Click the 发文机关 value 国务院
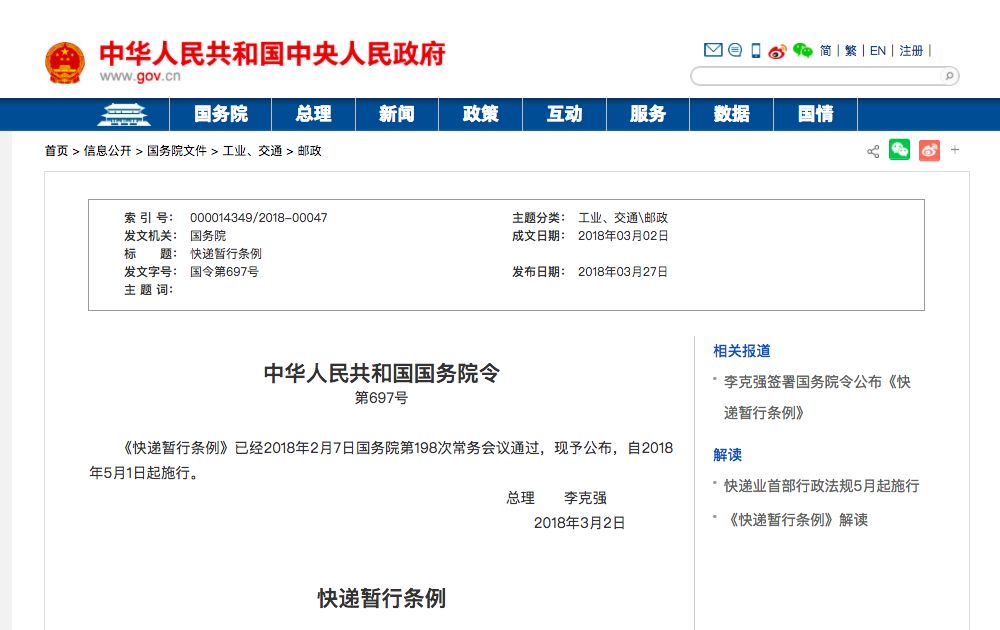 tap(208, 235)
